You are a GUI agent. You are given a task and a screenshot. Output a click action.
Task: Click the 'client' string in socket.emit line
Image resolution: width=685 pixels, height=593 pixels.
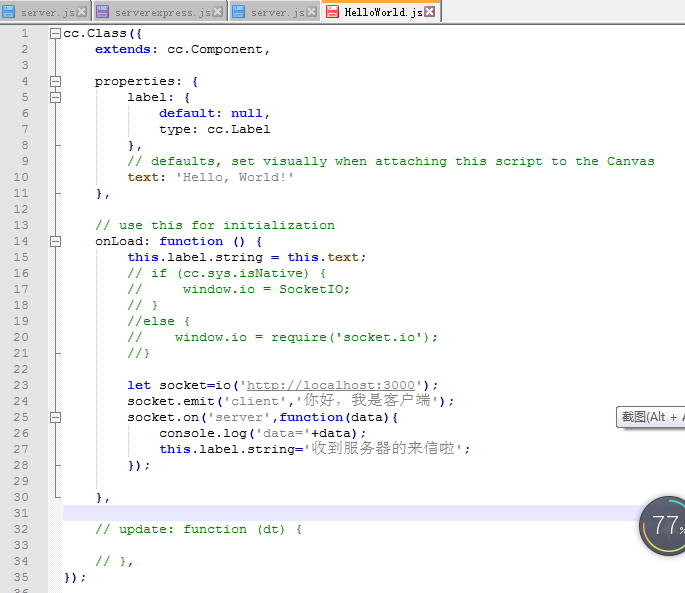tap(255, 401)
